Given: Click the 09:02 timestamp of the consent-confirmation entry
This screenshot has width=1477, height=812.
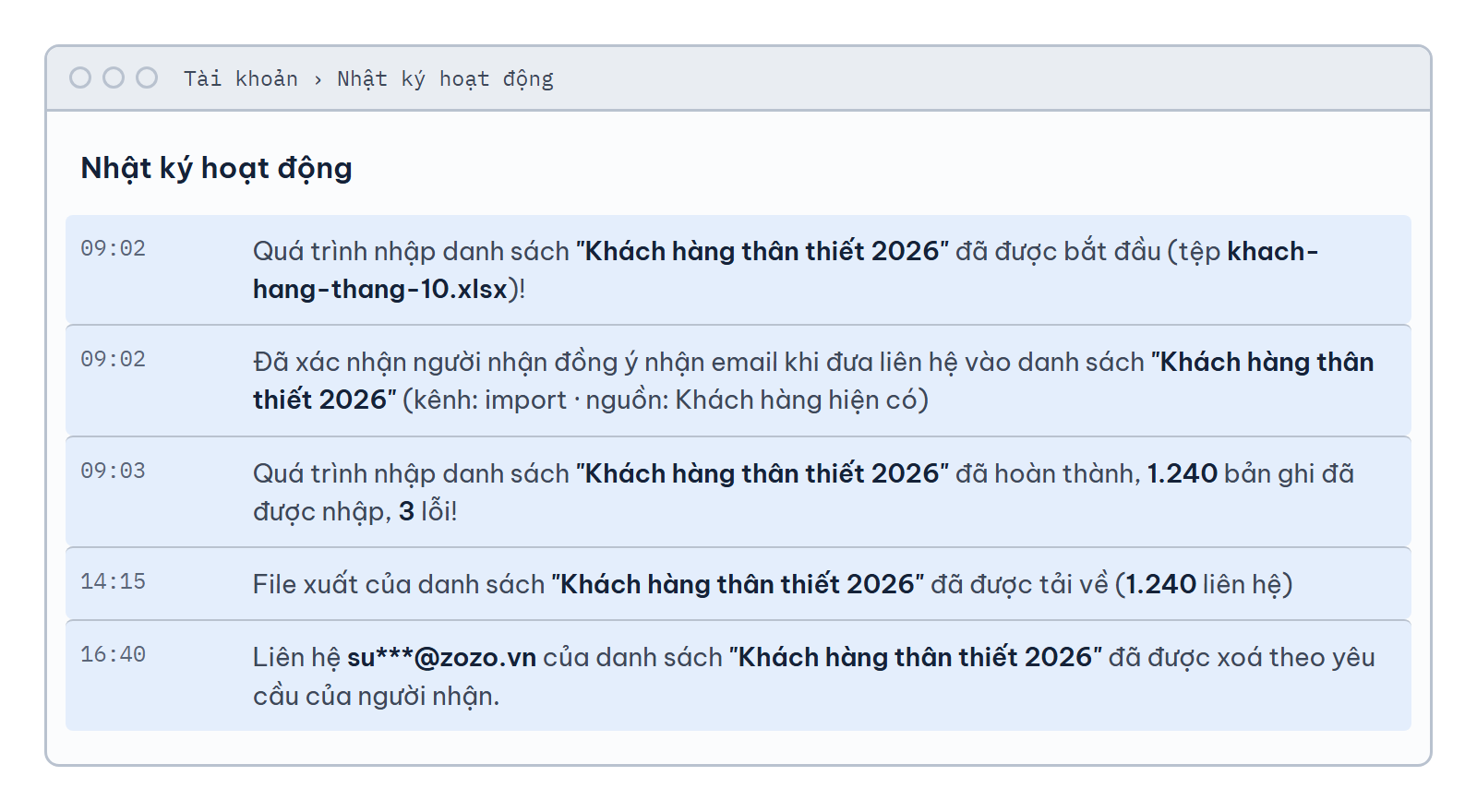Looking at the screenshot, I should point(113,359).
